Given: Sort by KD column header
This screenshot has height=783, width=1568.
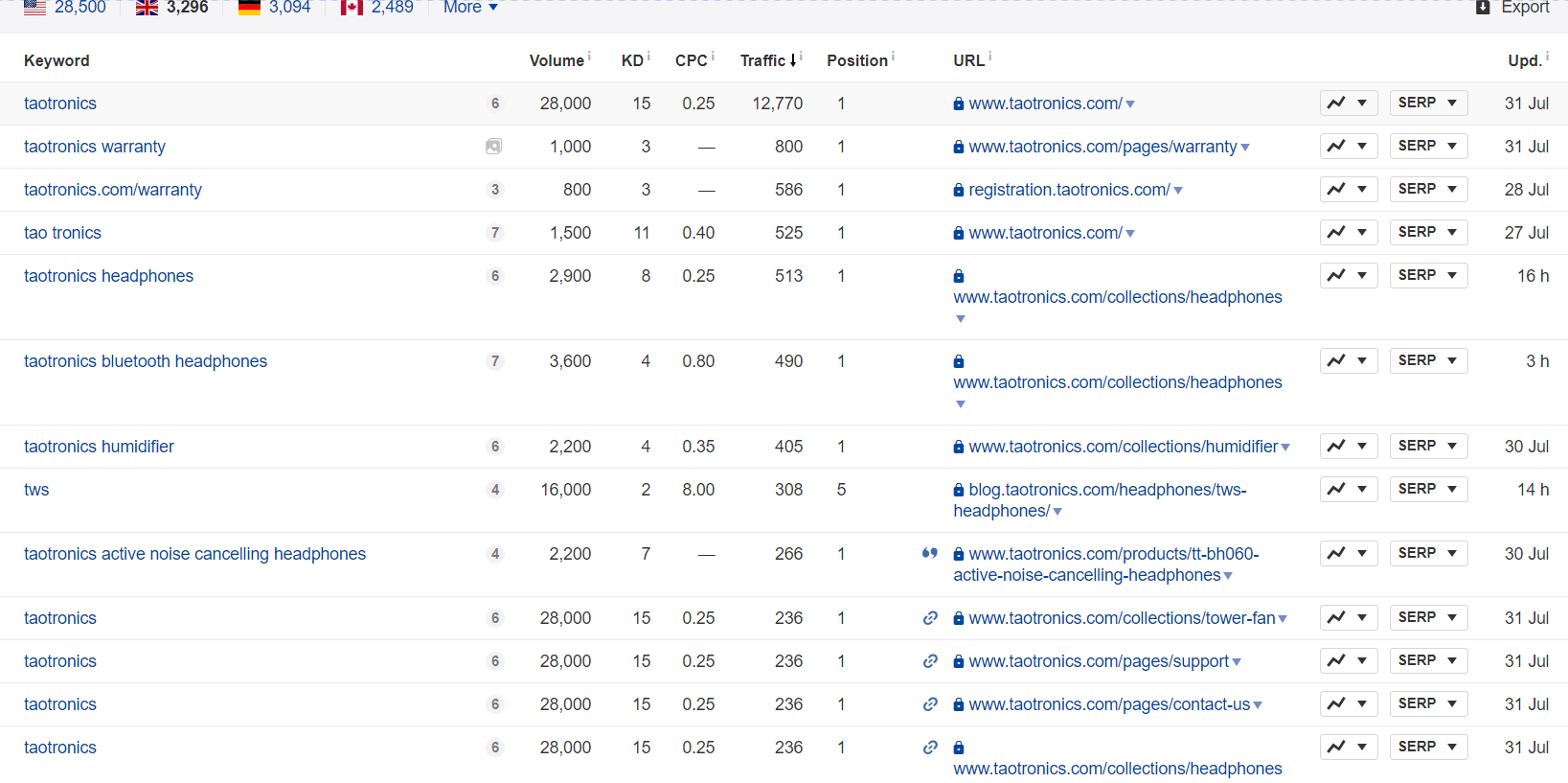Looking at the screenshot, I should pyautogui.click(x=632, y=60).
